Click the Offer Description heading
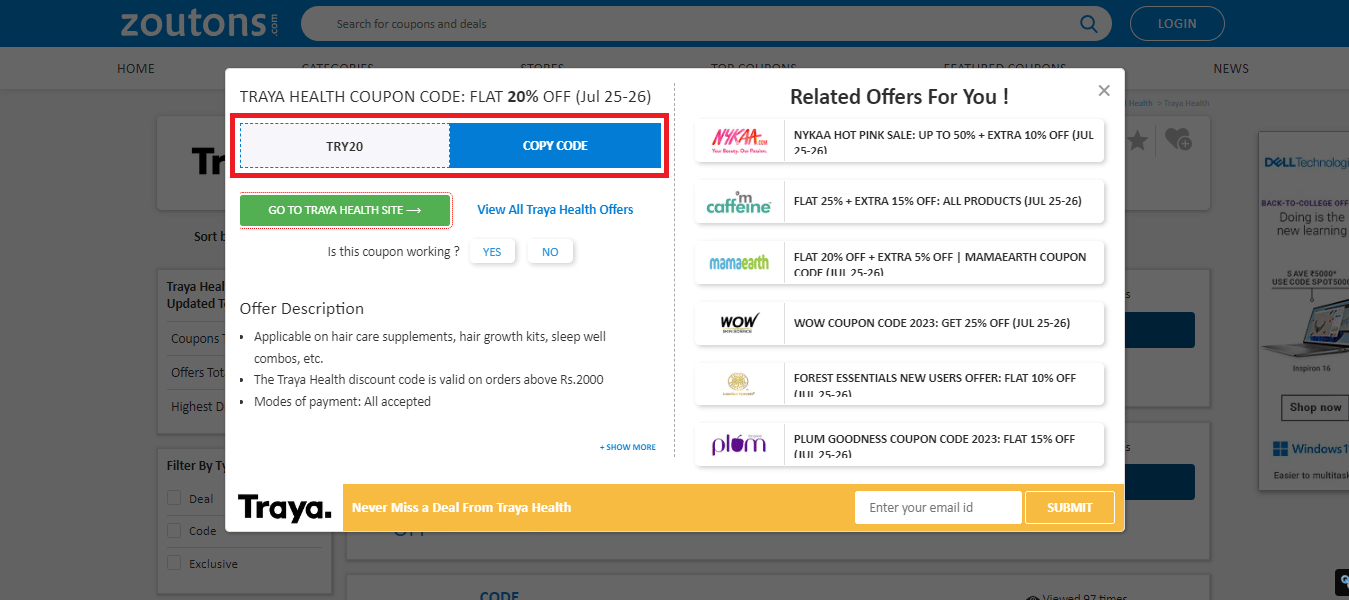1349x600 pixels. [302, 308]
